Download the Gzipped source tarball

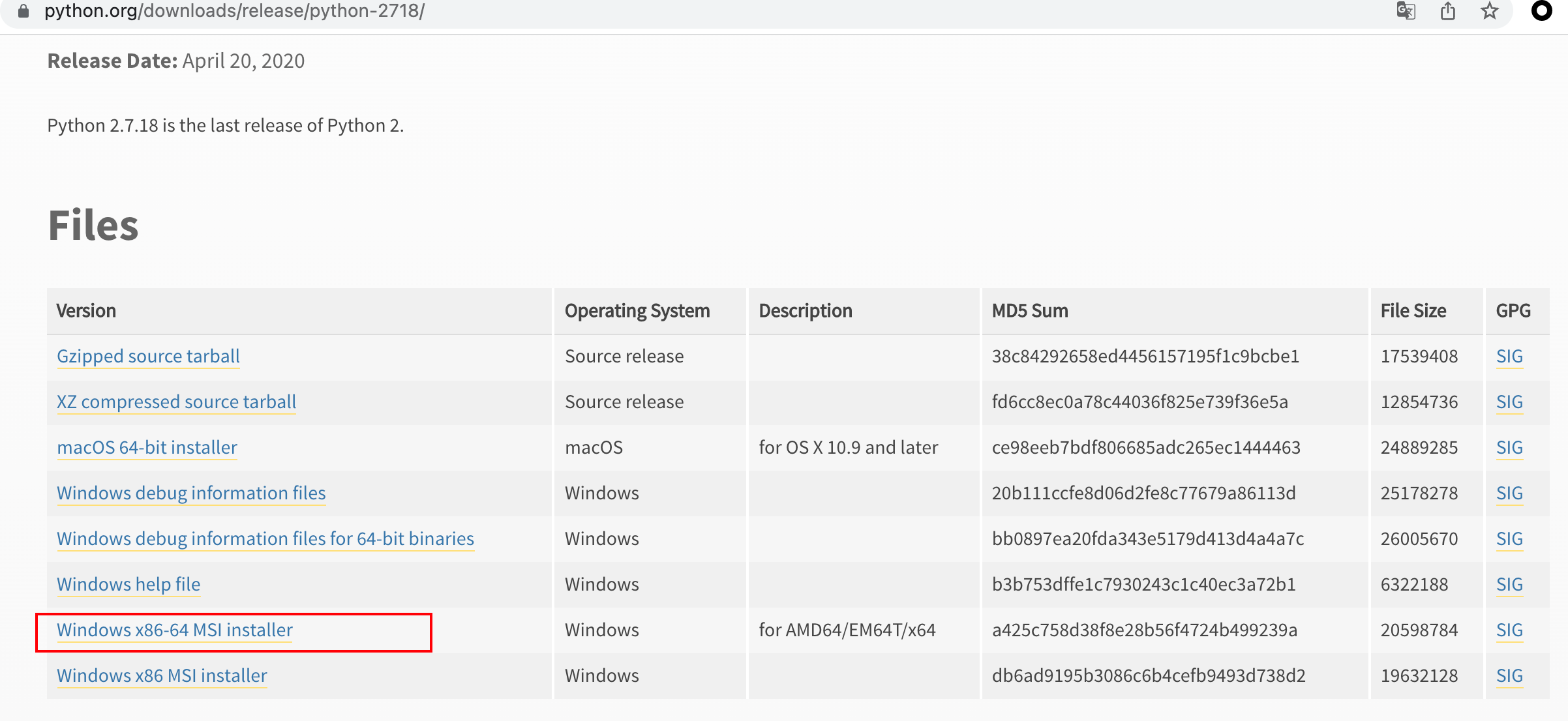[148, 356]
